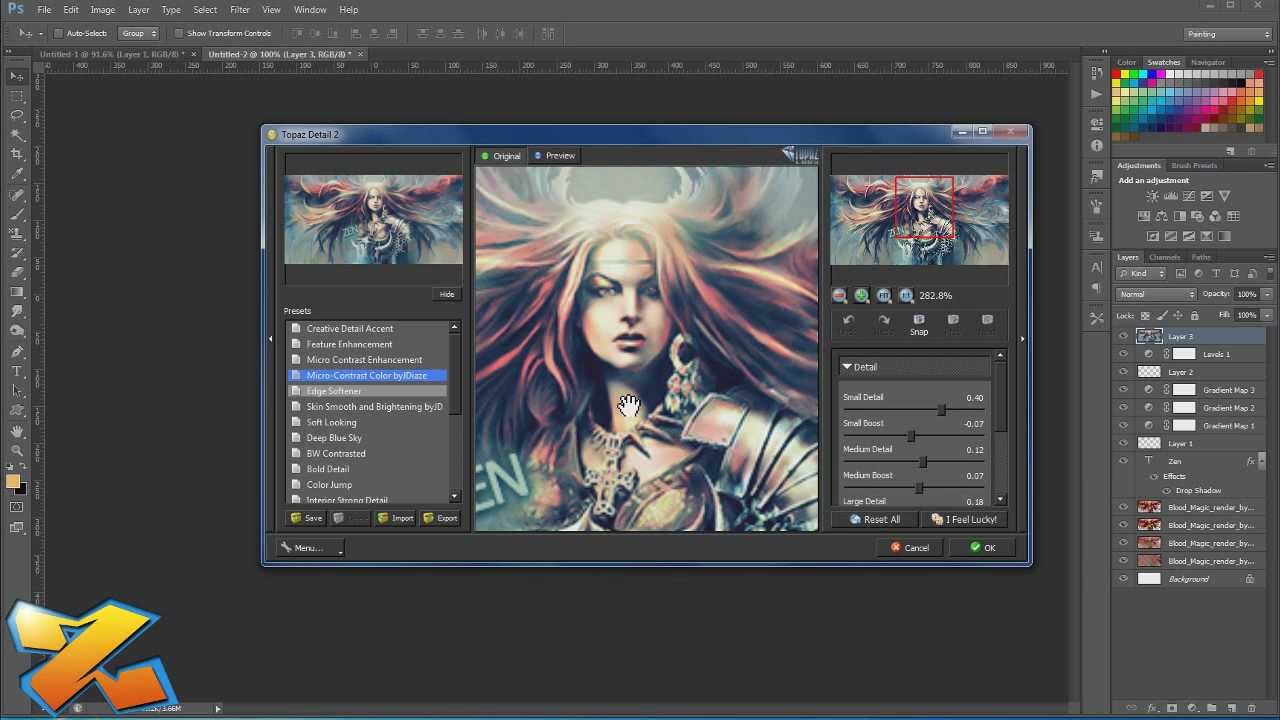
Task: Toggle the Auto-Select checkbox
Action: click(x=58, y=33)
